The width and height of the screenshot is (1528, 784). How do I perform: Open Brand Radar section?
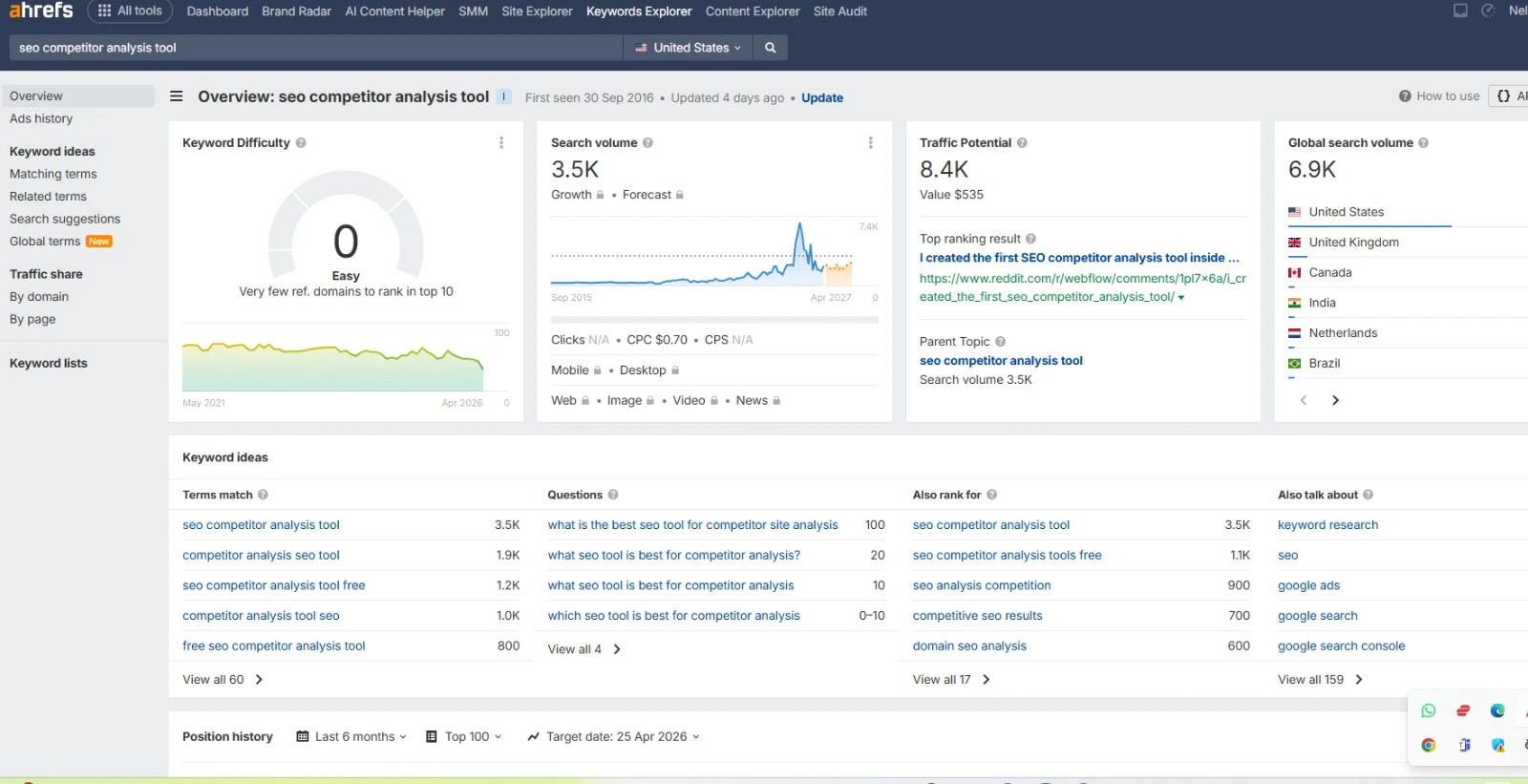296,11
